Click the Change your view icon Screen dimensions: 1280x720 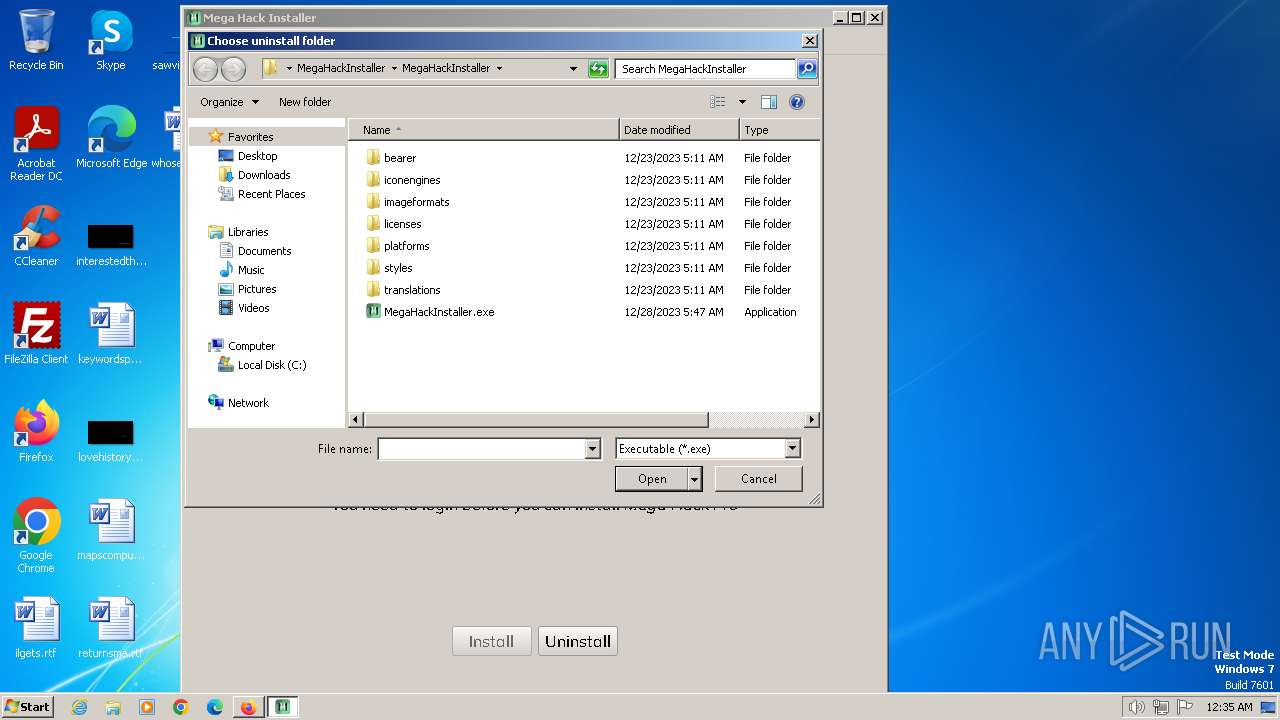(717, 102)
